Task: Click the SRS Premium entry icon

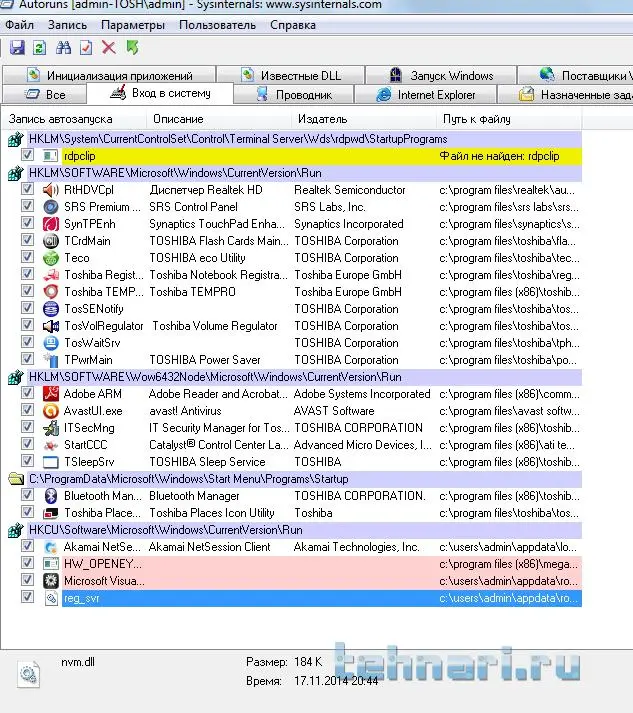Action: 50,207
